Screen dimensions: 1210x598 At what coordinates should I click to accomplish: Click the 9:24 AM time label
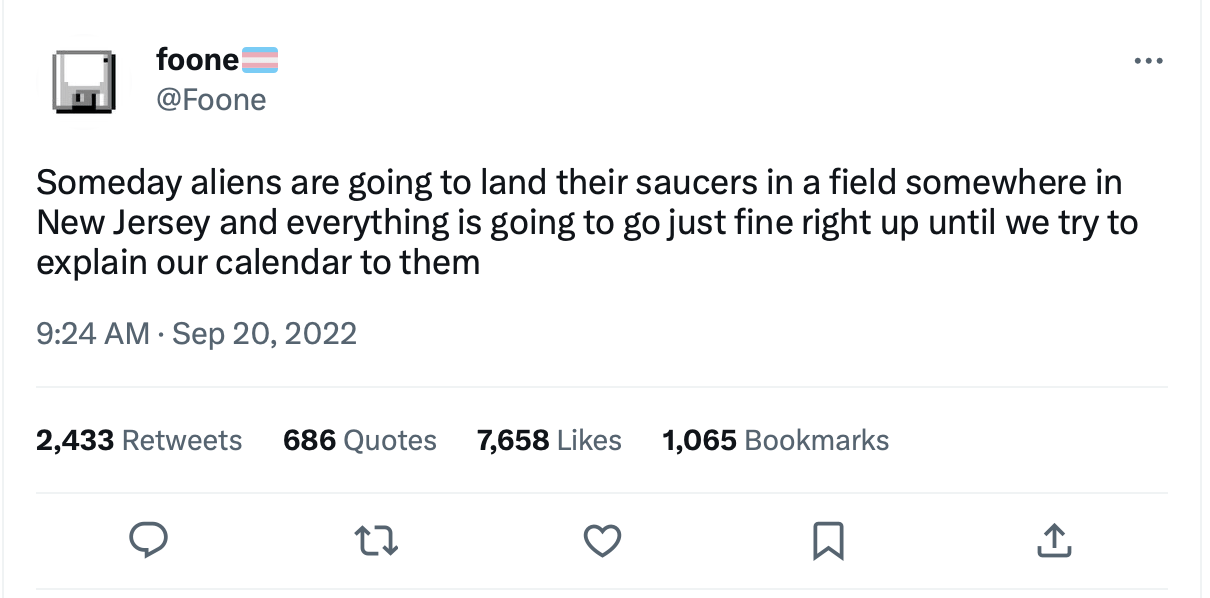coord(92,332)
